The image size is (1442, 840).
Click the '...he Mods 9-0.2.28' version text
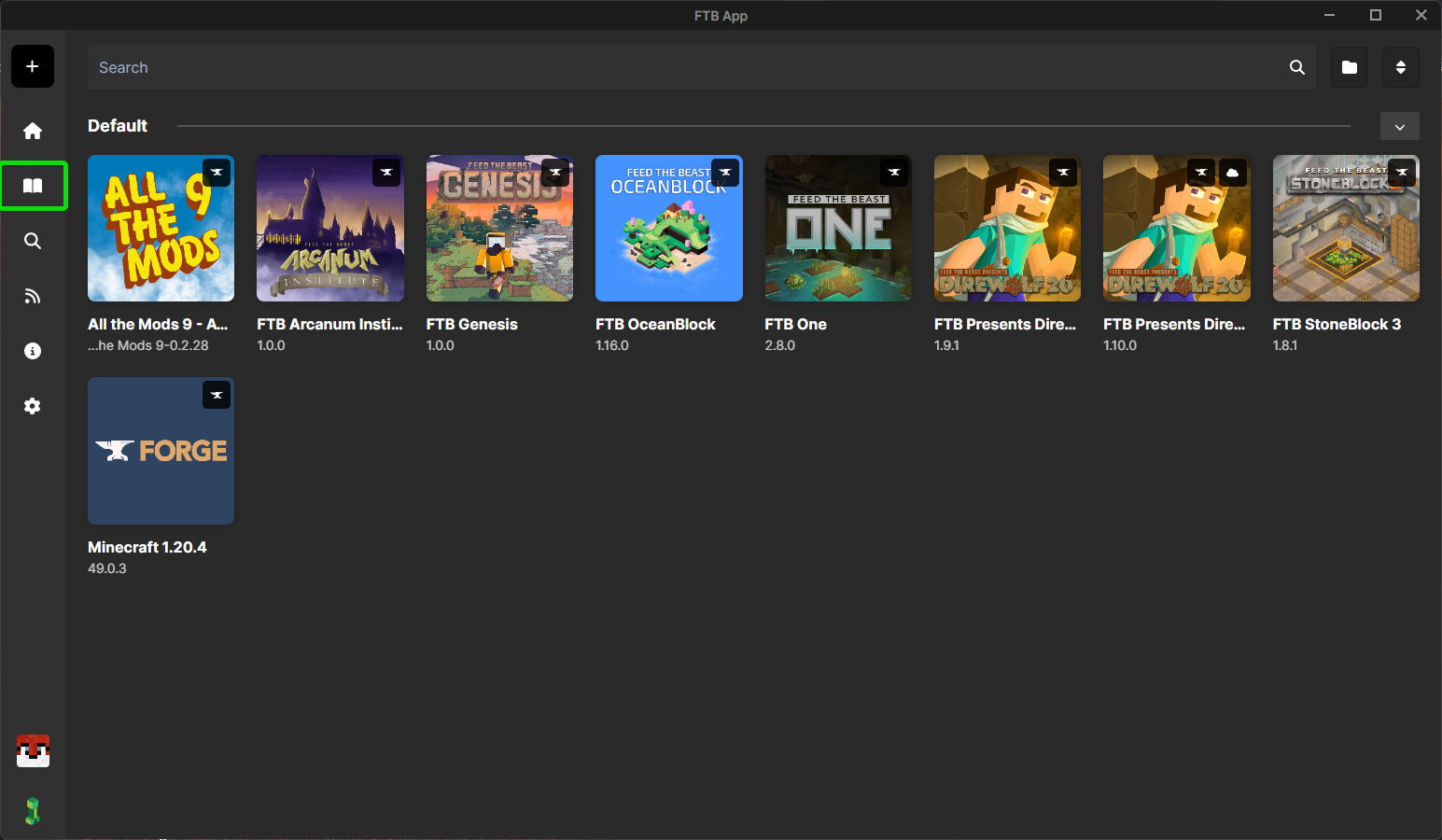coord(148,345)
